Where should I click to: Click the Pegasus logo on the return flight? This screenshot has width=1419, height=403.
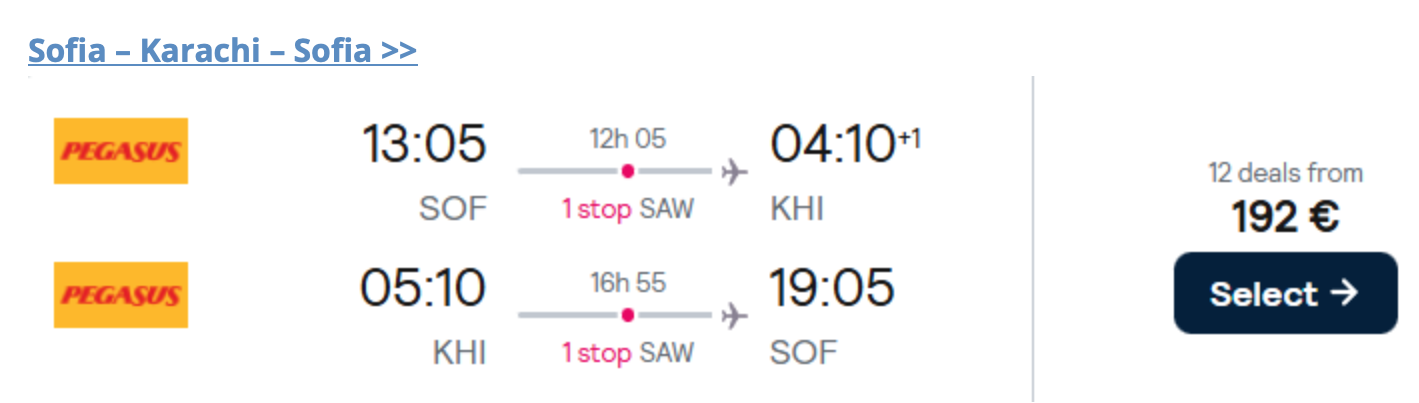point(121,295)
